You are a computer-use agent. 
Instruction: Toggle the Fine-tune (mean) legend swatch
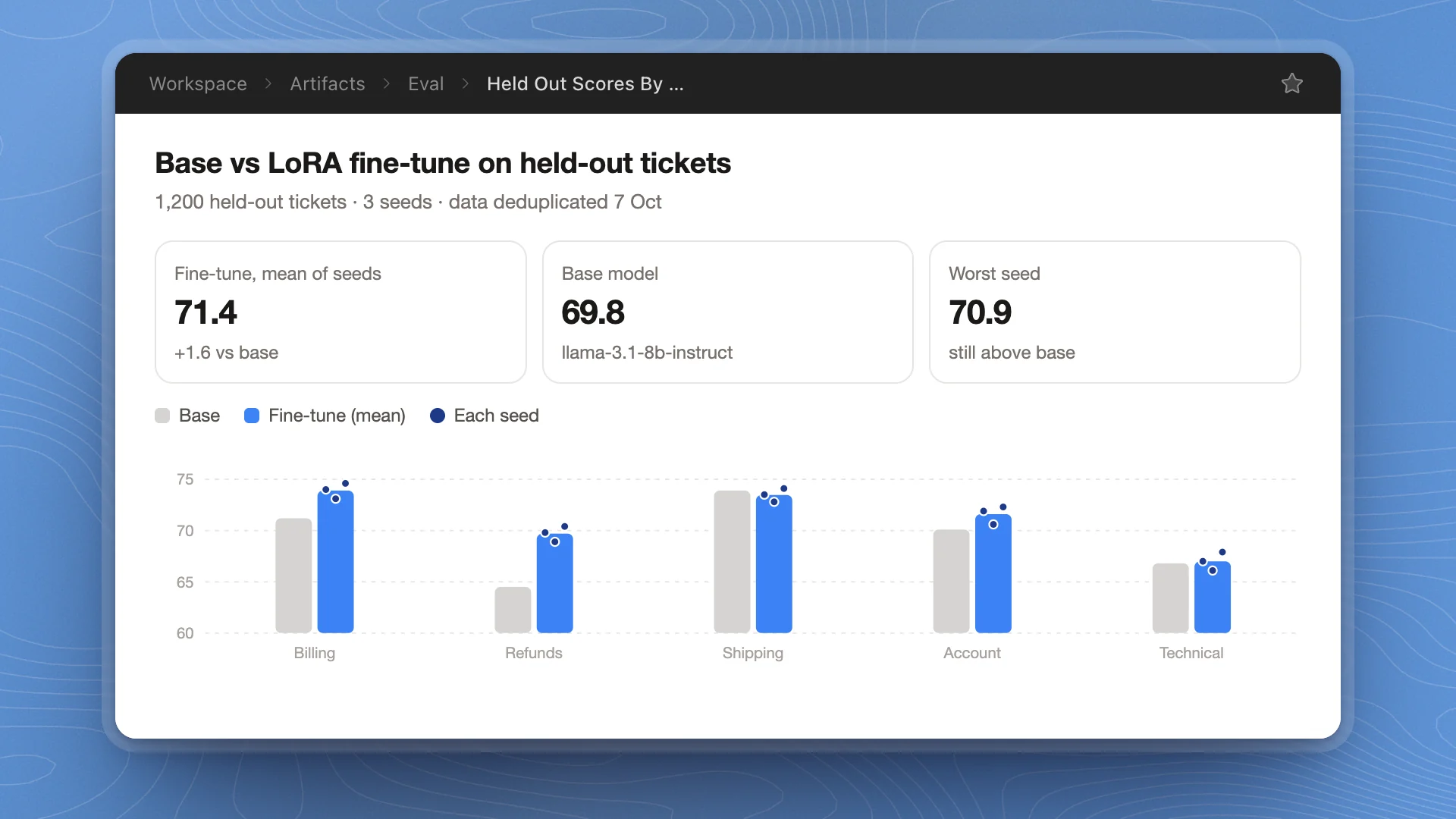(x=252, y=416)
